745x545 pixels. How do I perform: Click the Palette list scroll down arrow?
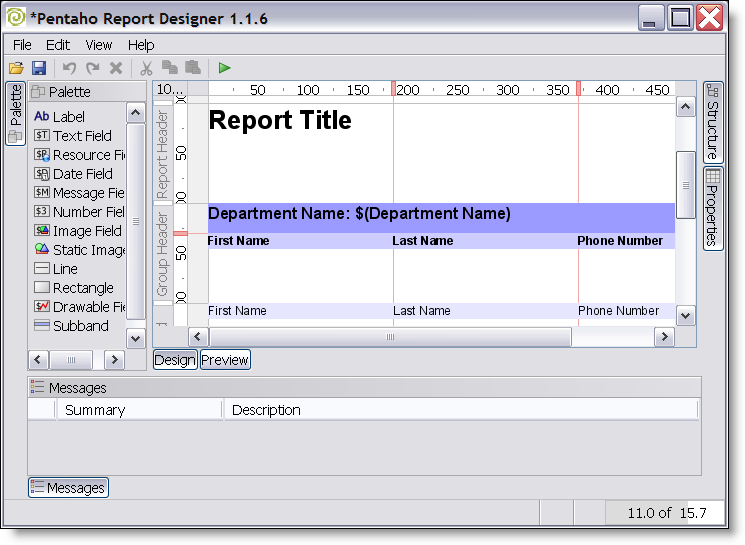coord(135,338)
